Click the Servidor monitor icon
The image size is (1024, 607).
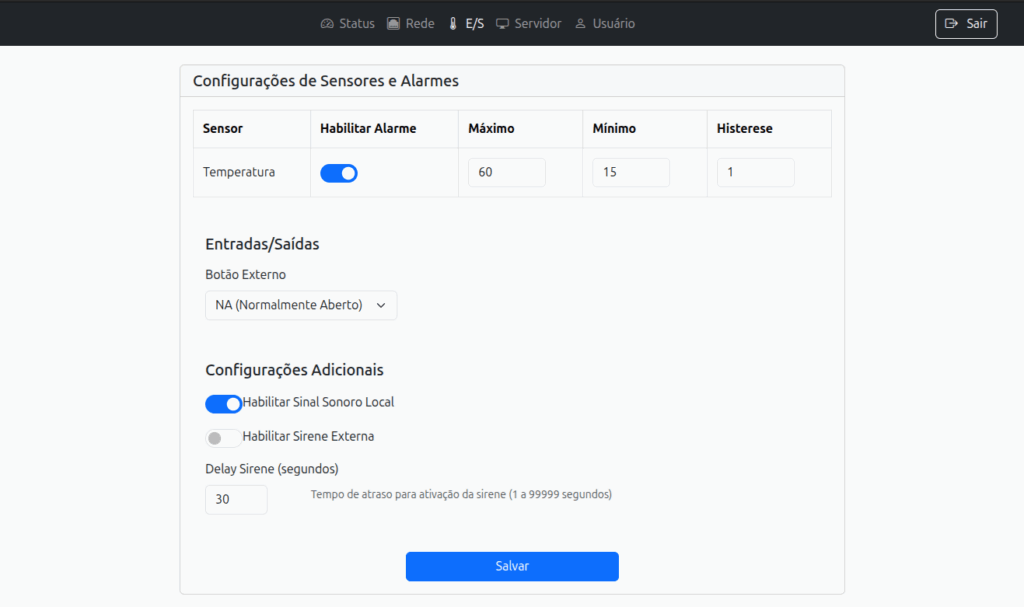pos(502,24)
